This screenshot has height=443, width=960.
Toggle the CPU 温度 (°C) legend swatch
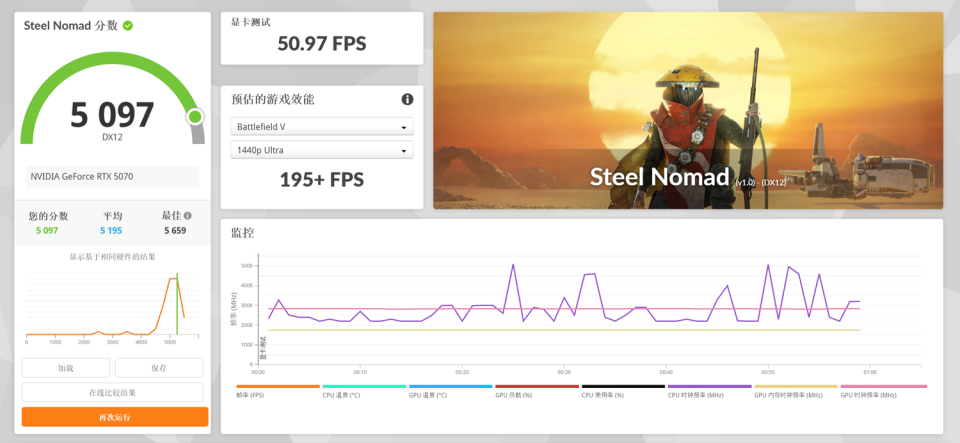click(364, 386)
